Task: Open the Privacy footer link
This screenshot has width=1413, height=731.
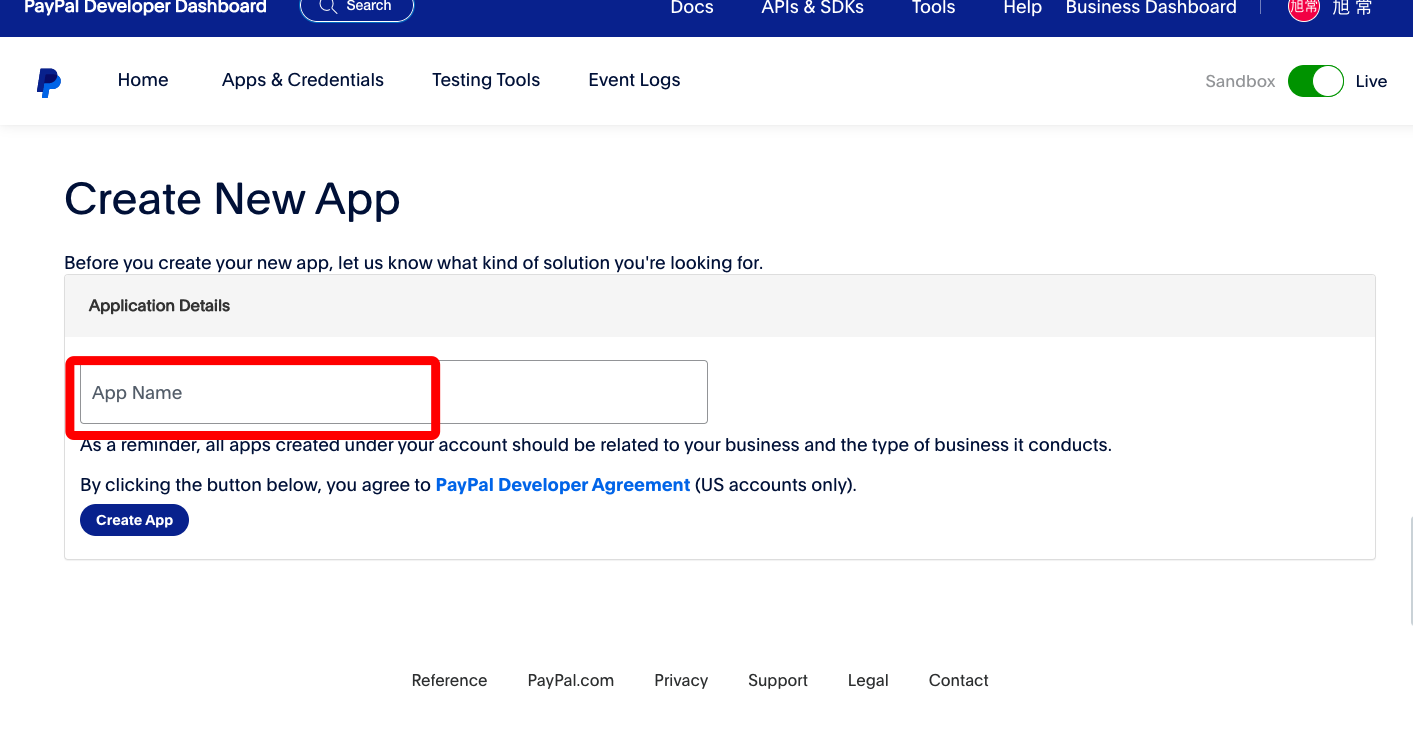Action: pos(681,680)
